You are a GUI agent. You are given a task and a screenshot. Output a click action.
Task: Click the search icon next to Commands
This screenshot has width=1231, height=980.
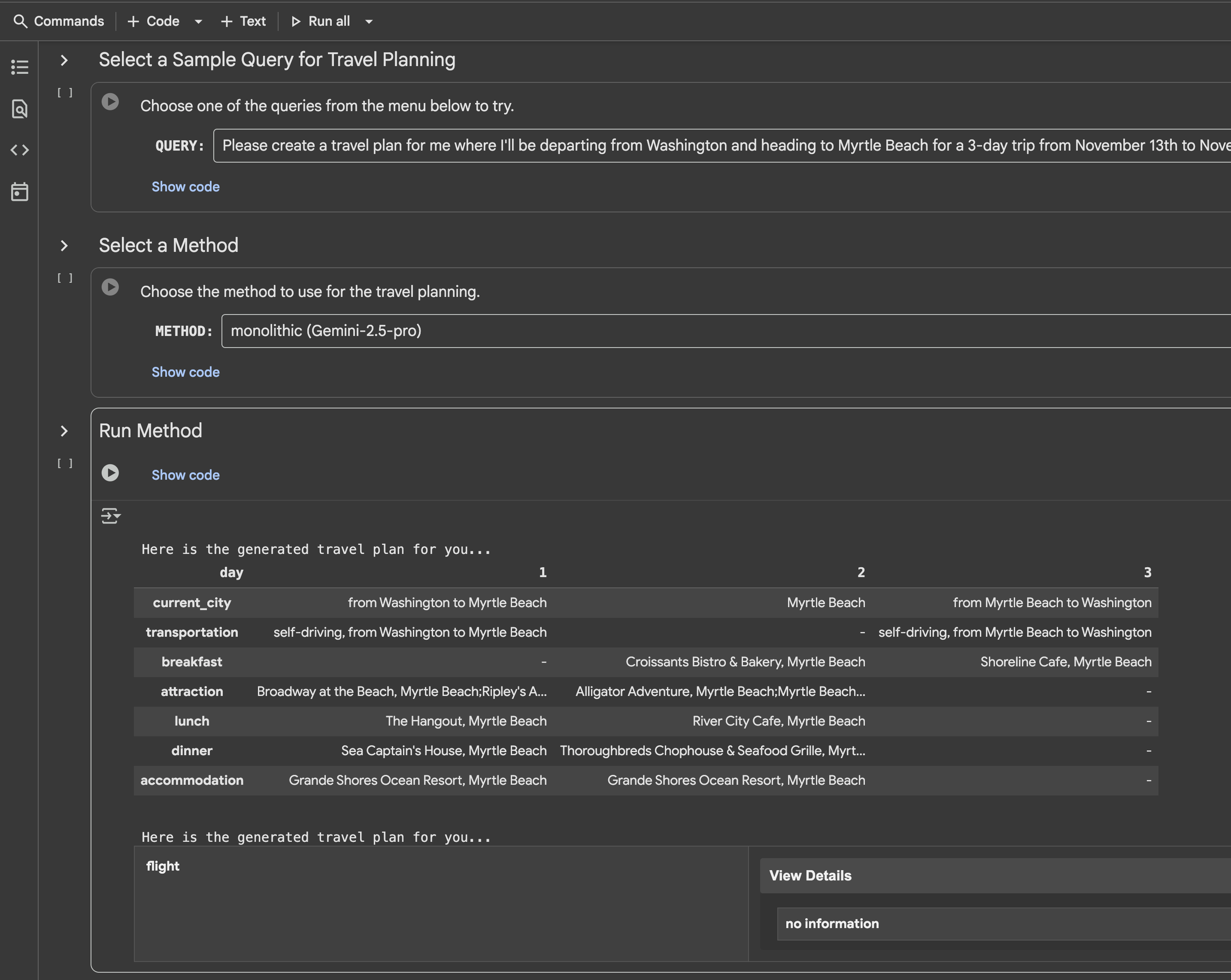pyautogui.click(x=20, y=21)
